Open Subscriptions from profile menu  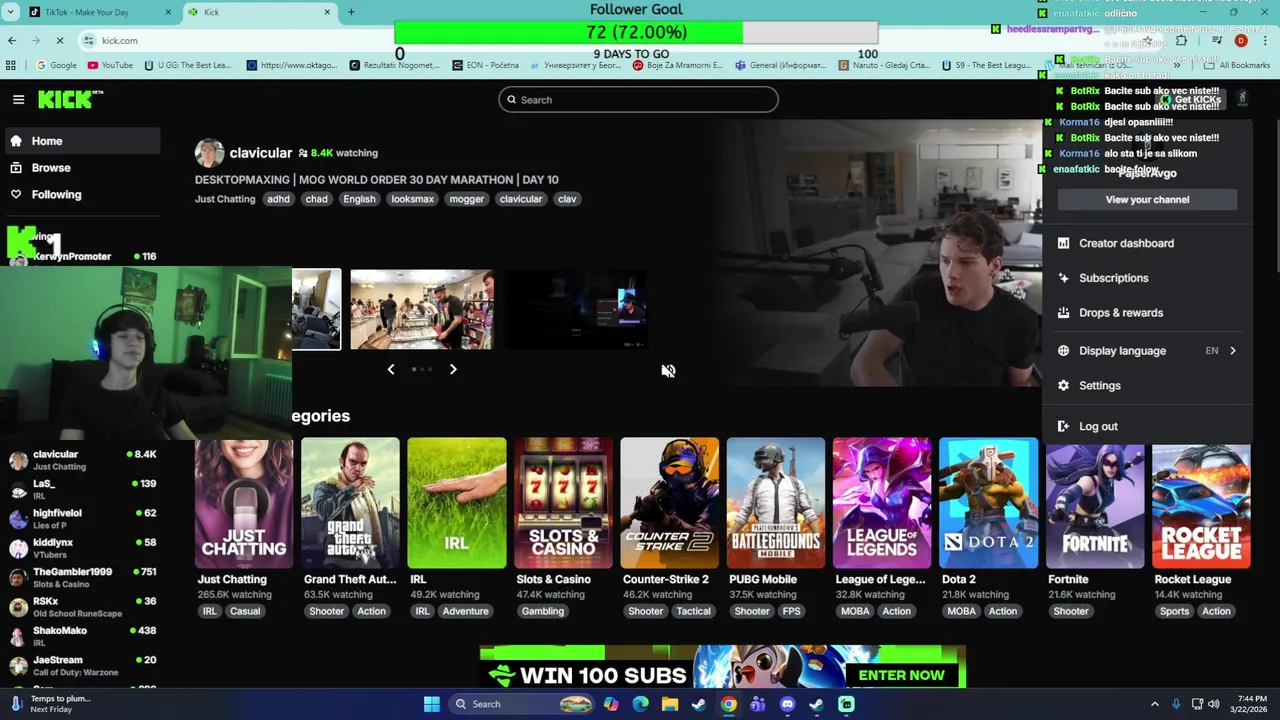click(x=1147, y=278)
